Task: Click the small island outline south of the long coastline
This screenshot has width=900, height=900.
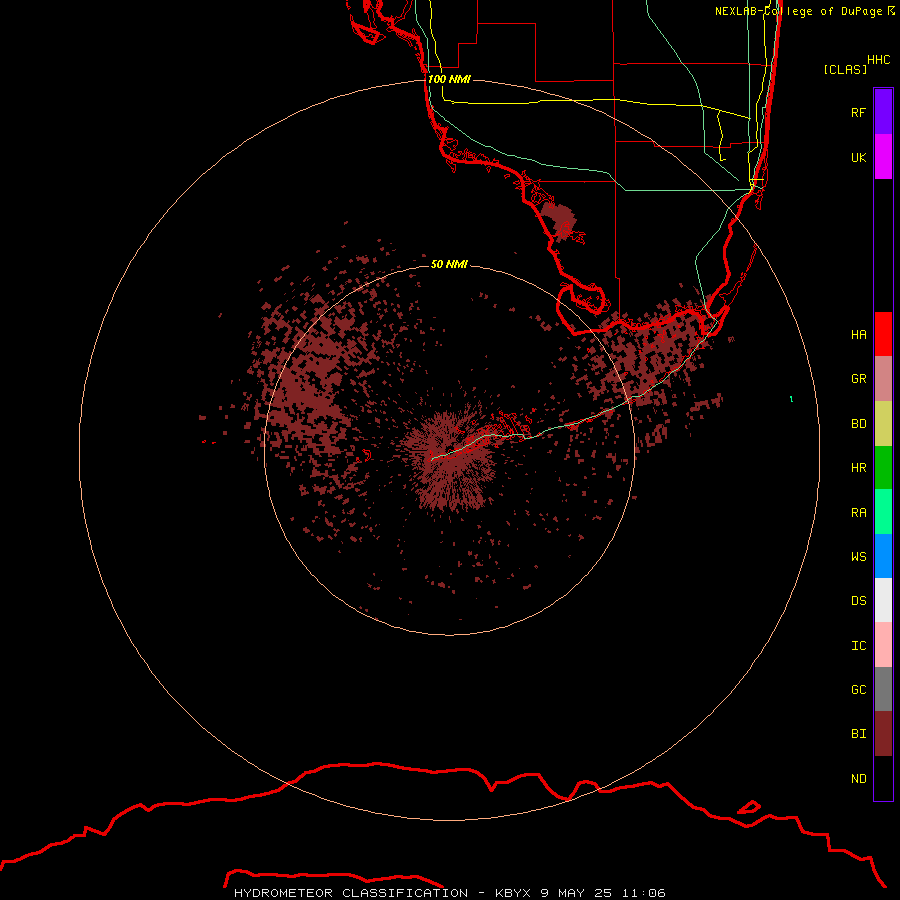Action: point(748,807)
